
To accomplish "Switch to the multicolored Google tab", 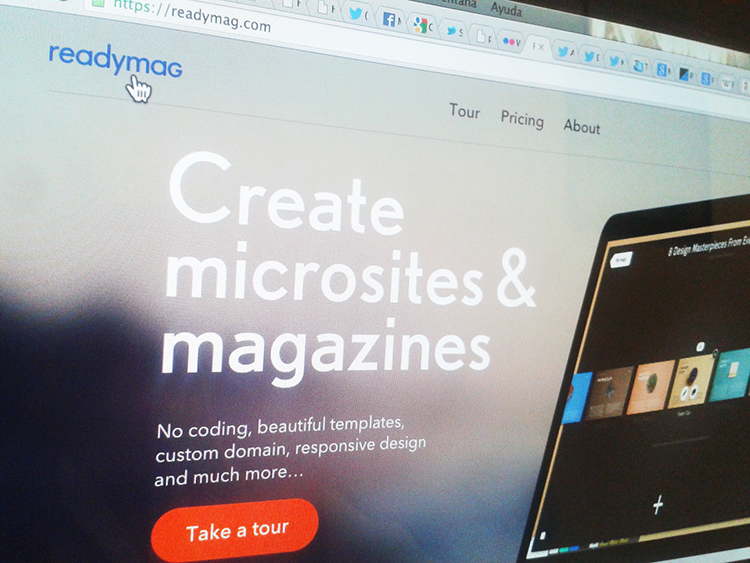I will pos(422,25).
